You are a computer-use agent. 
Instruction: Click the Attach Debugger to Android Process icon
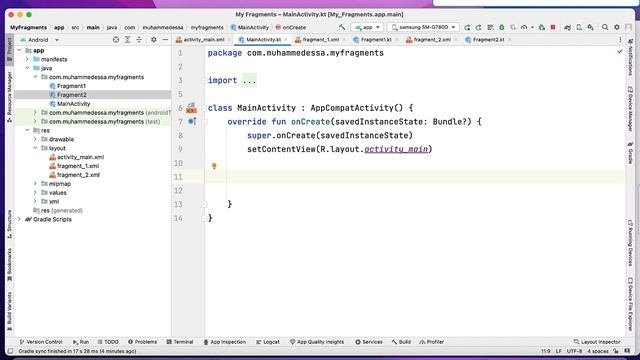(x=542, y=27)
